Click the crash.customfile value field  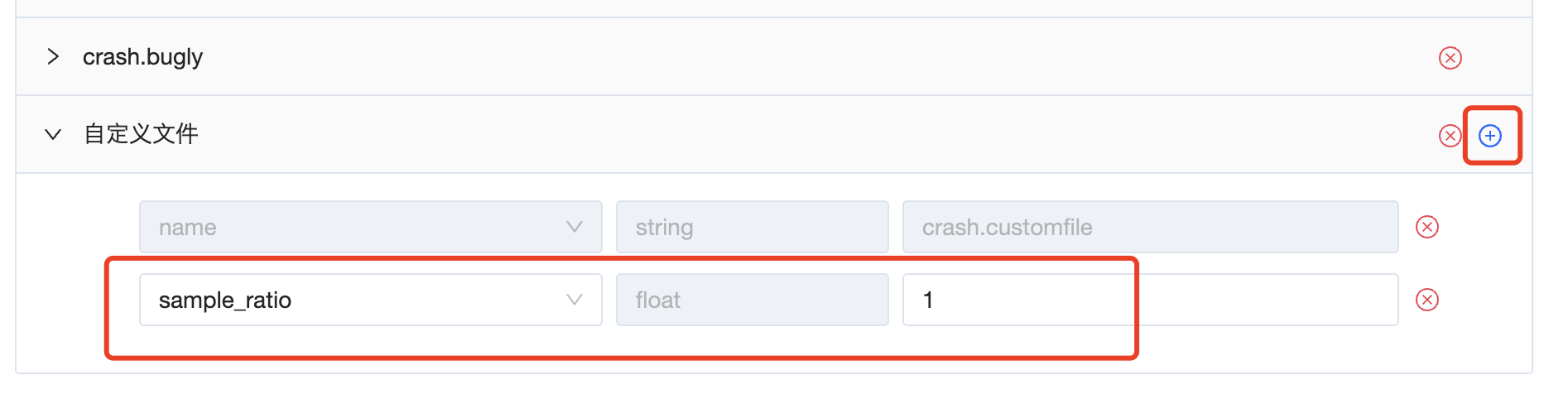coord(1149,227)
